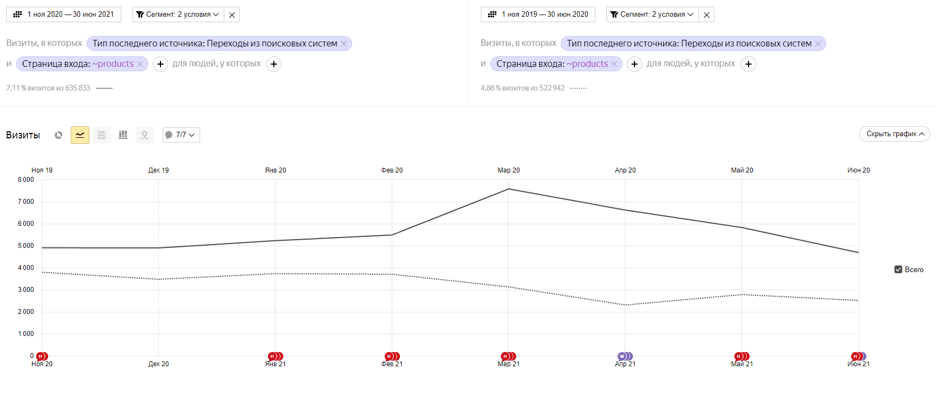Screen dimensions: 936x394
Task: Click the purple annotation marker at Апр 21
Action: [x=624, y=356]
